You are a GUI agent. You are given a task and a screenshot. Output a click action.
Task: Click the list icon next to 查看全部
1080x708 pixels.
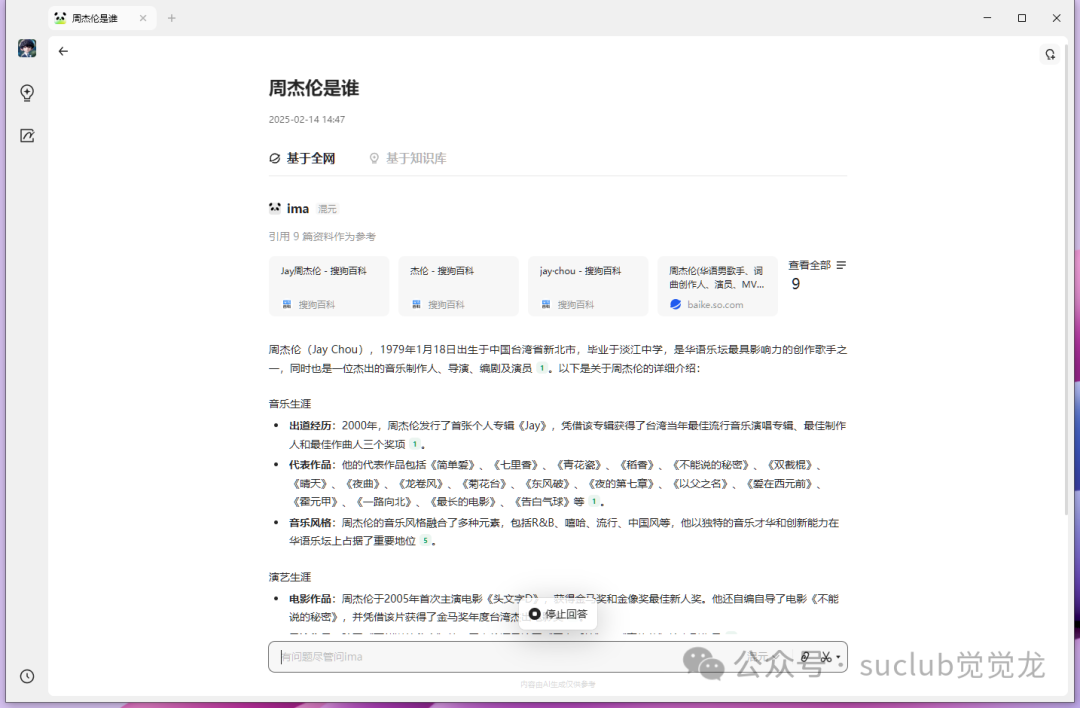click(x=841, y=265)
